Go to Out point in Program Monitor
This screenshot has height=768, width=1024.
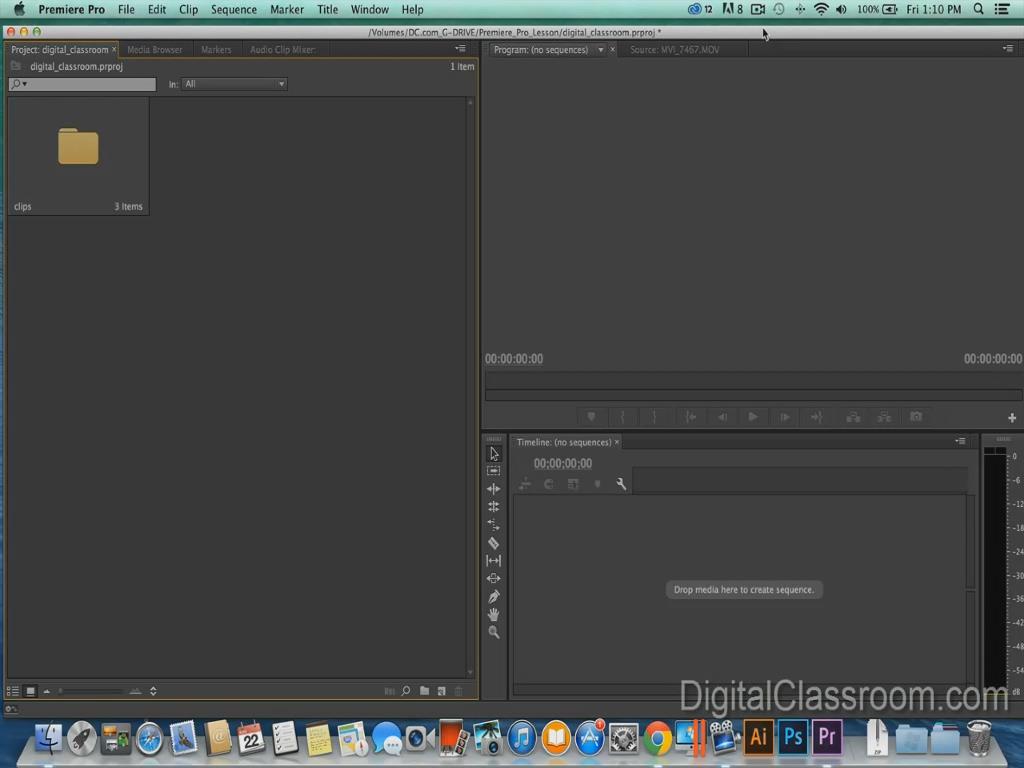[816, 417]
